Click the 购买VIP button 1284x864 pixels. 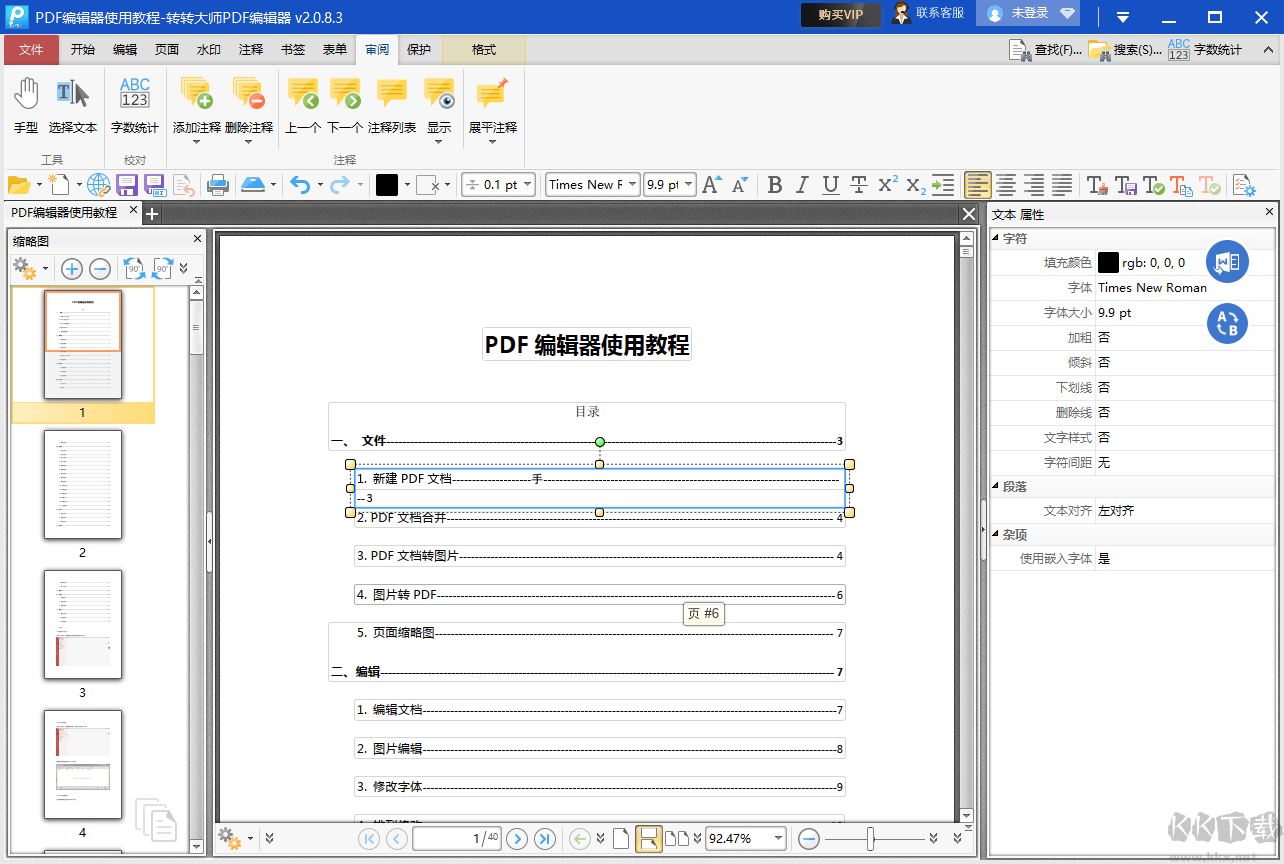pos(840,15)
